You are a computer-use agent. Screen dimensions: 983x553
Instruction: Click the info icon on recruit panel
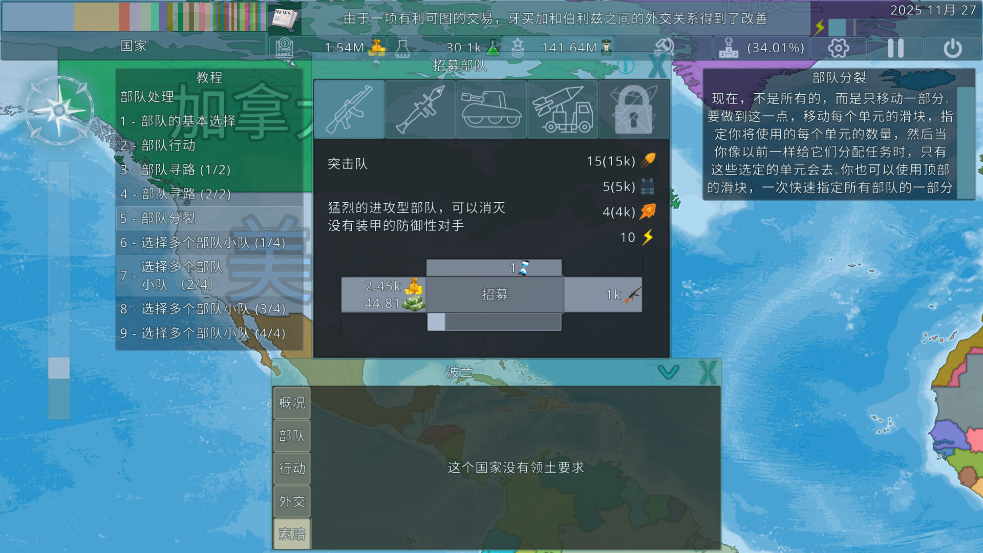coord(625,66)
